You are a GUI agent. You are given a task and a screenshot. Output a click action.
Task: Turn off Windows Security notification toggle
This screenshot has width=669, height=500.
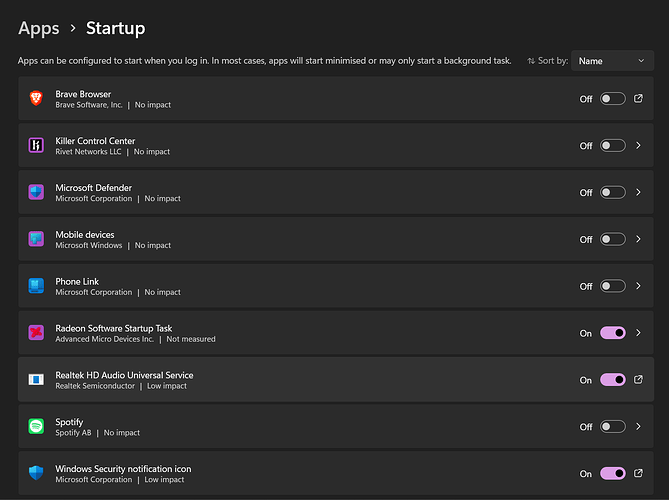(612, 474)
